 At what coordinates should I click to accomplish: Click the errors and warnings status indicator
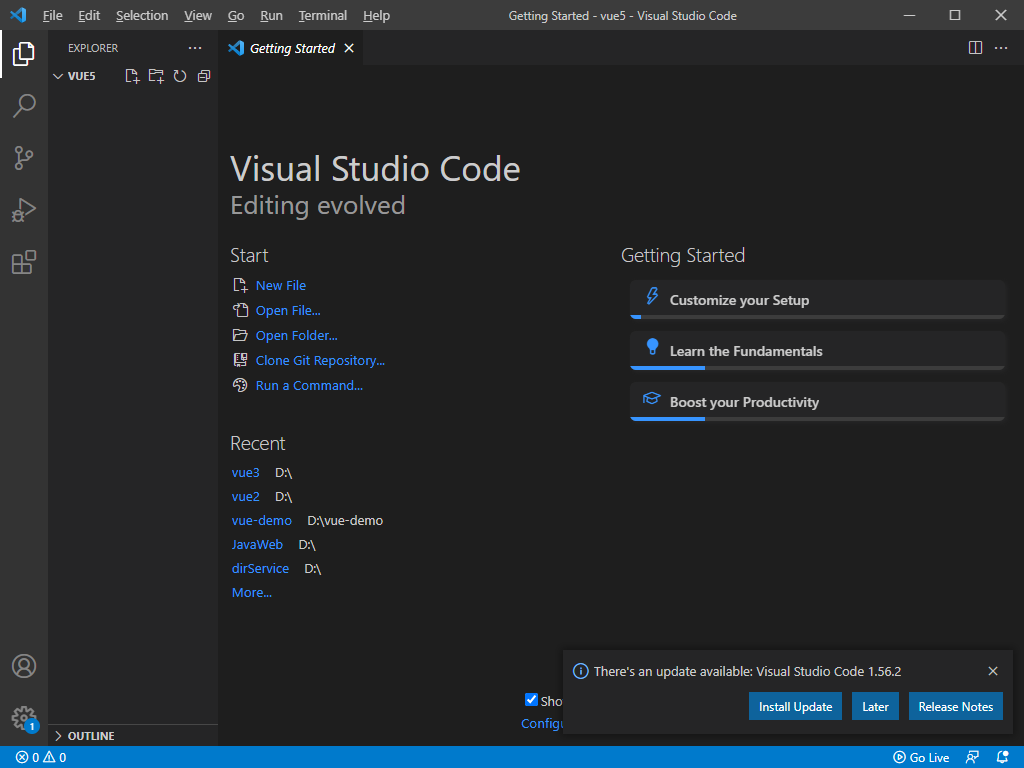click(41, 758)
